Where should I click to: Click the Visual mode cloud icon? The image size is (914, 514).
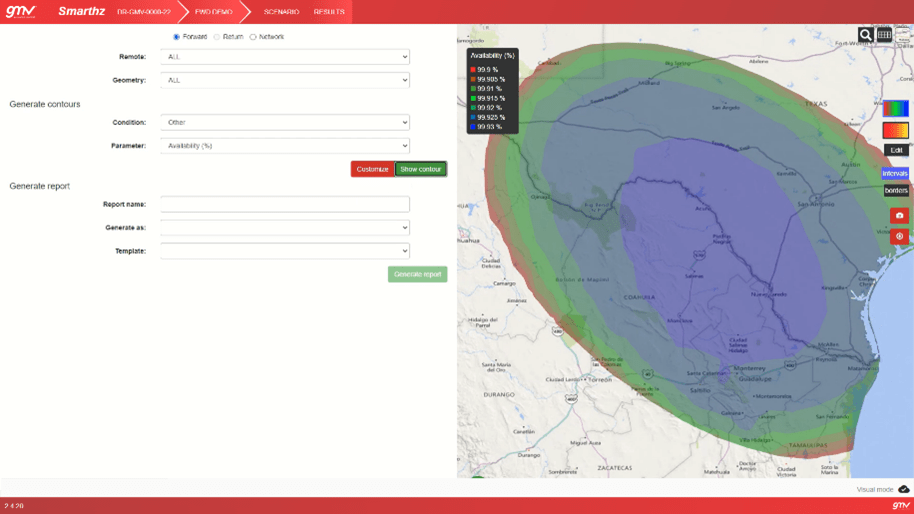pos(904,490)
